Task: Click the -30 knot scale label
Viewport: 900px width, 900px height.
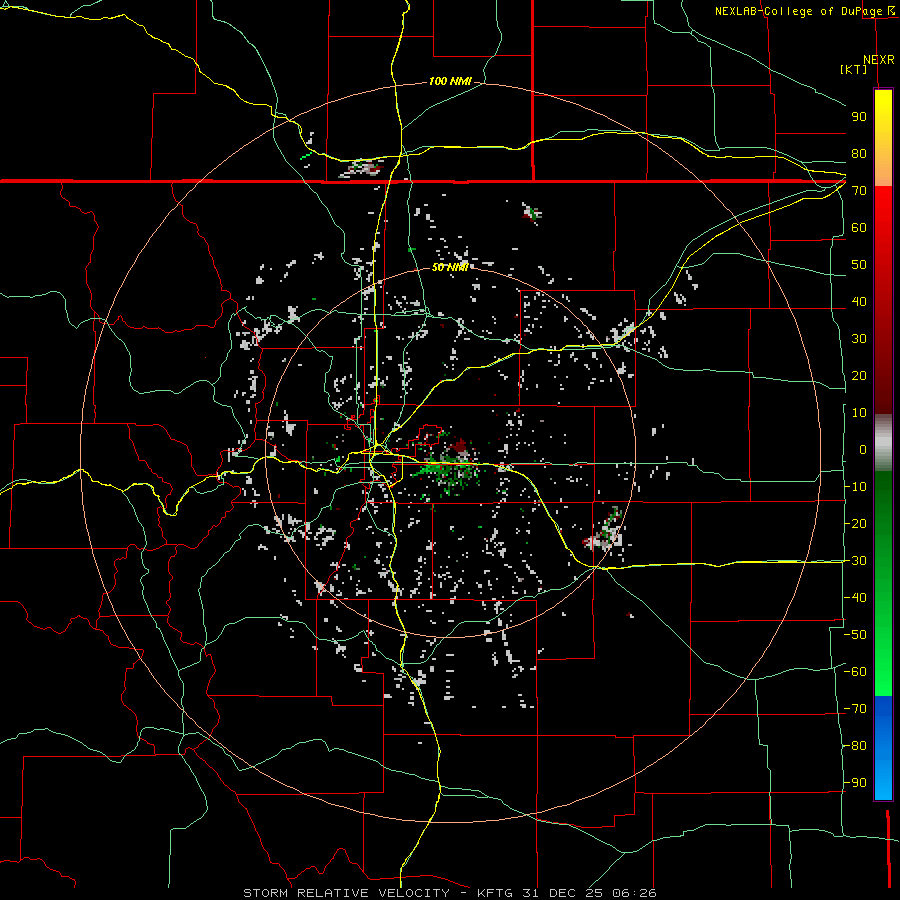Action: click(855, 561)
